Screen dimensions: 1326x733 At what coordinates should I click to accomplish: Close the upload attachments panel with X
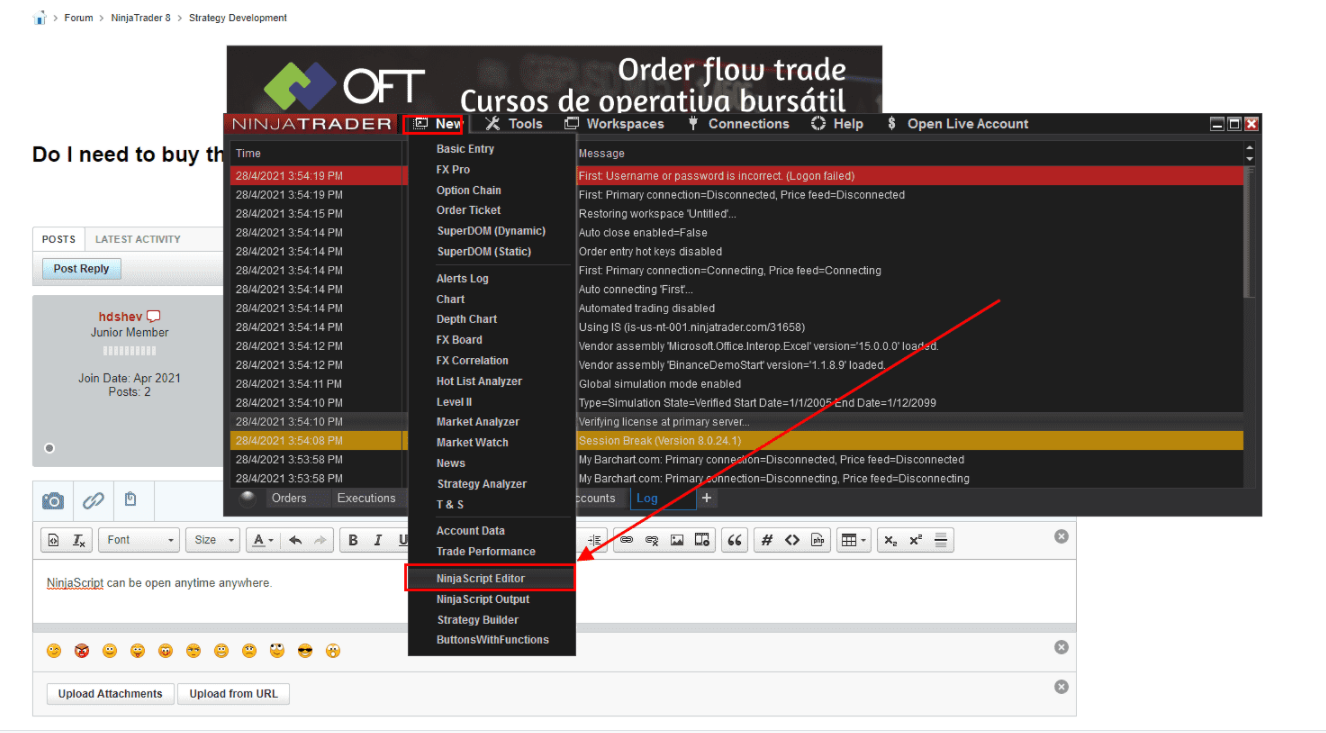click(1061, 687)
